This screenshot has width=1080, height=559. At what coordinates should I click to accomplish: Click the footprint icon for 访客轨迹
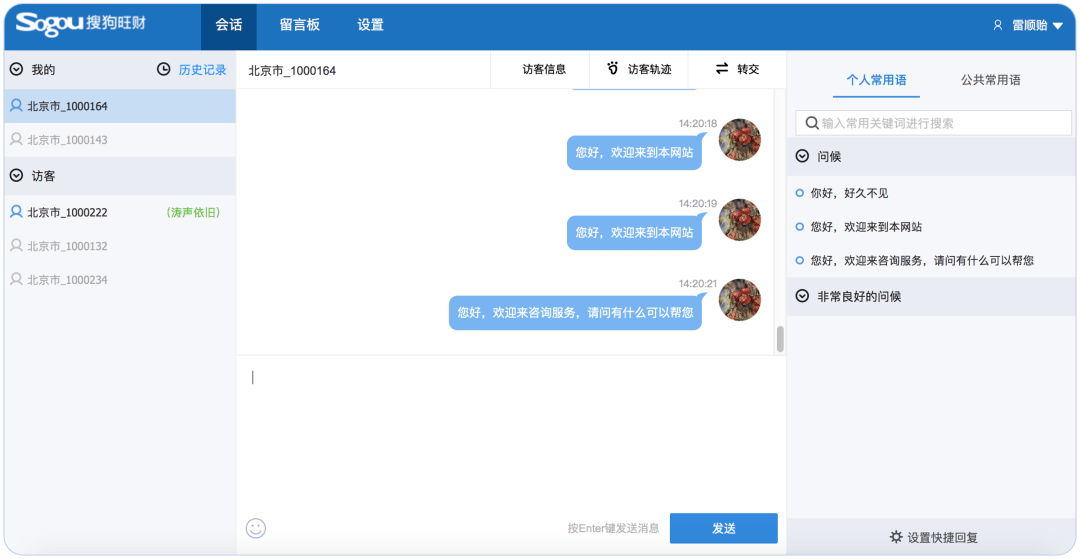coord(613,69)
